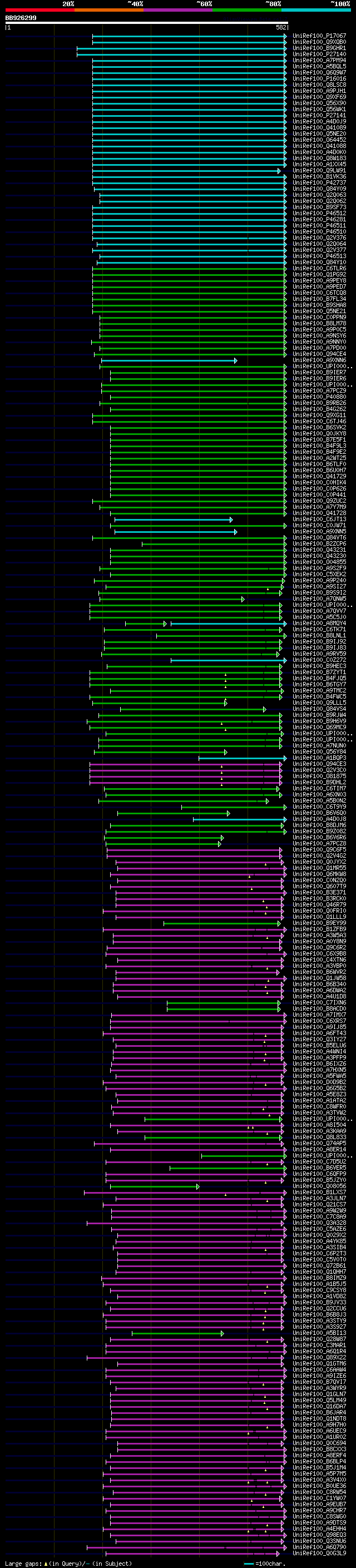Select the UniRef100_B1VK36 label
The image size is (356, 1568).
coord(319,176)
